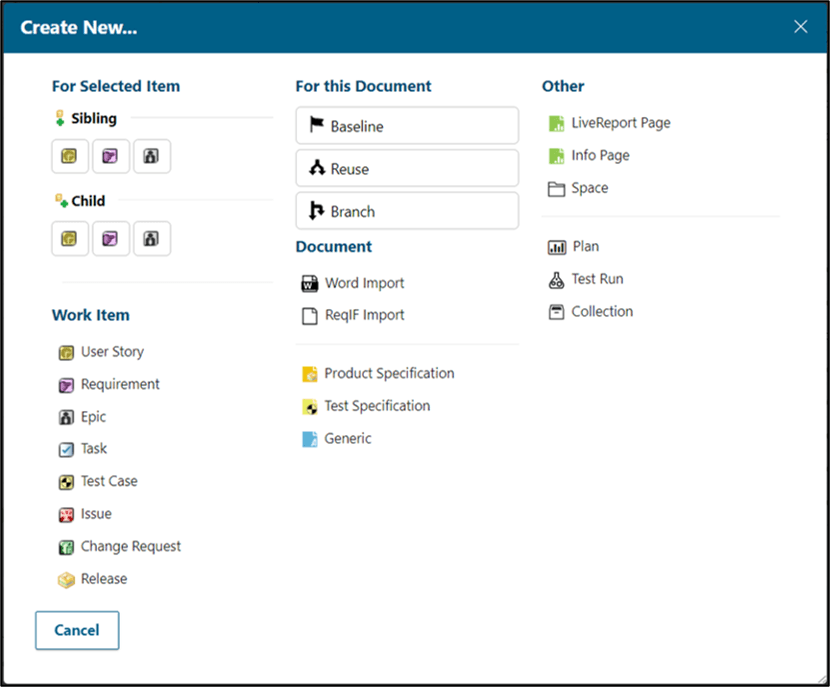Create a new Release work item

pos(103,579)
